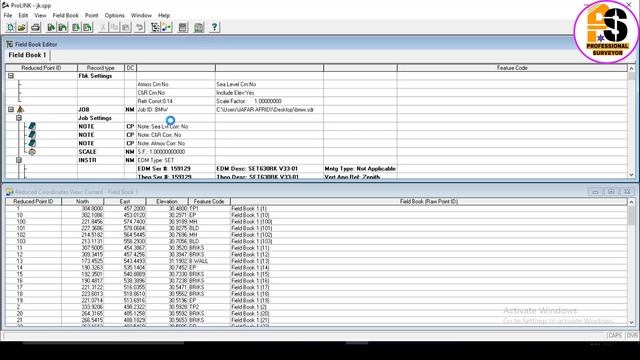This screenshot has width=640, height=360.
Task: Select the 'Field Book 1 (13)' row entry
Action: tap(250, 261)
